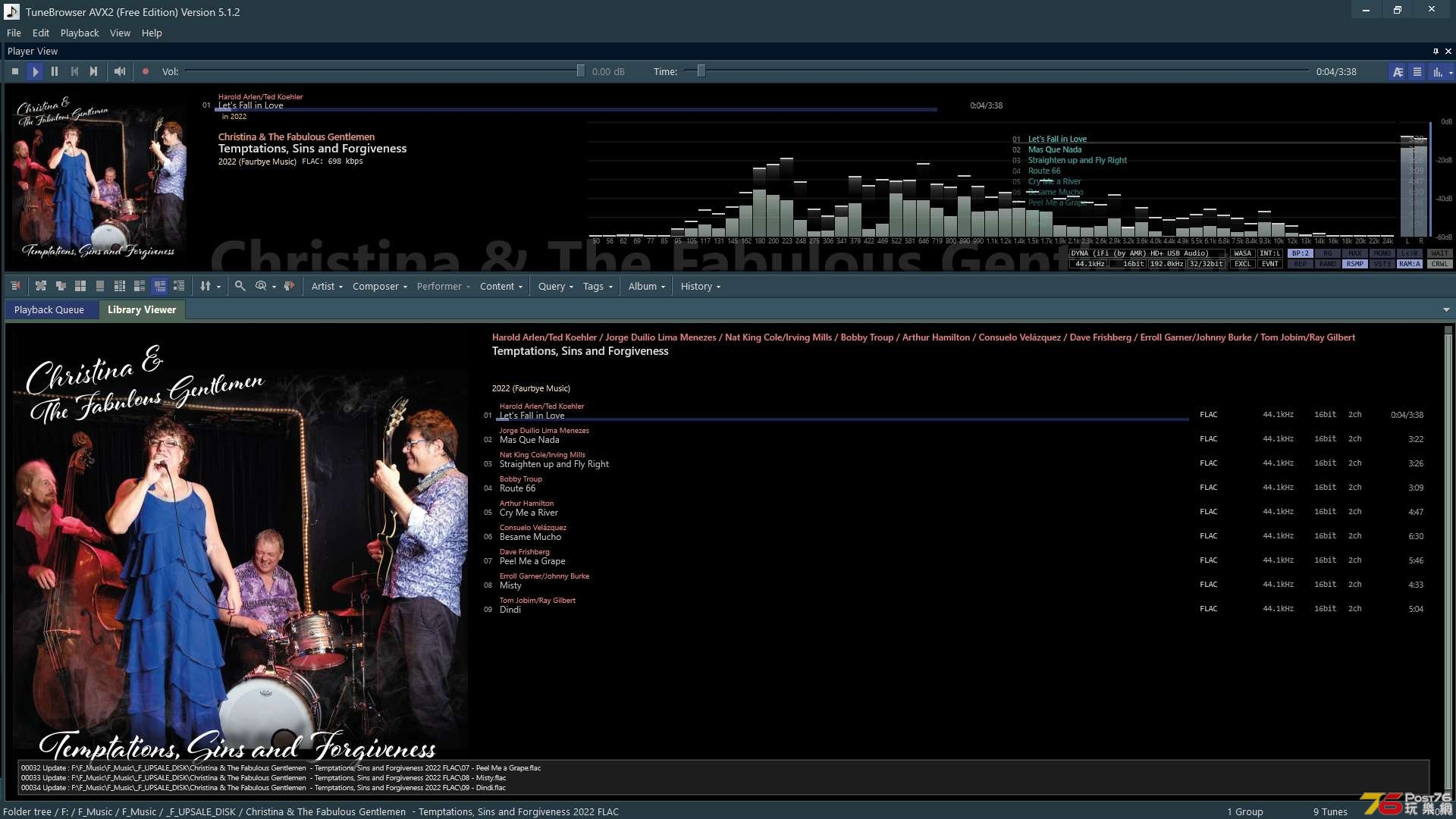Toggle the L<>R channel swap indicator
This screenshot has width=1456, height=819.
pyautogui.click(x=1409, y=253)
